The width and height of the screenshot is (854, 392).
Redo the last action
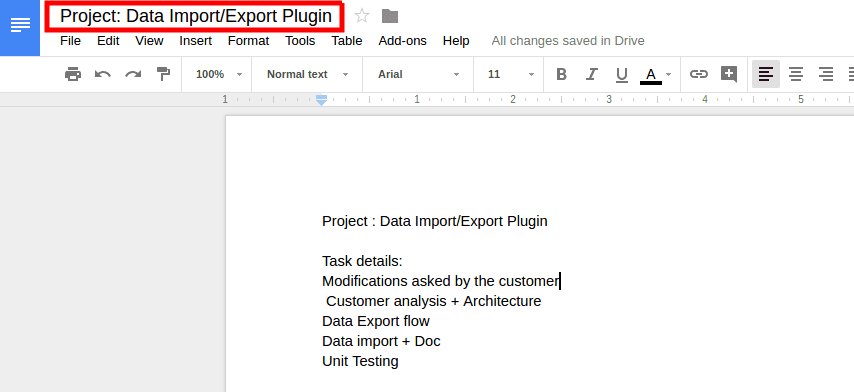coord(133,74)
